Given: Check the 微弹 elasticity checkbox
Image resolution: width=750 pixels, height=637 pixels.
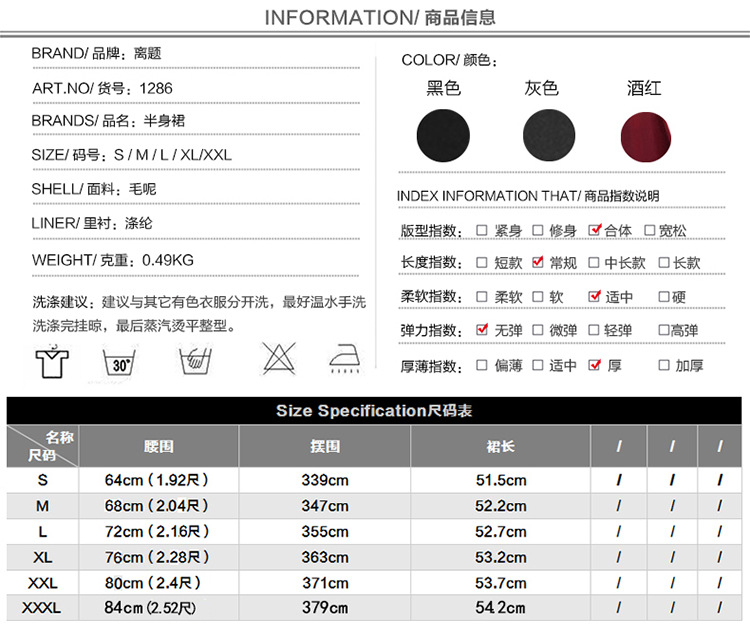Looking at the screenshot, I should [x=538, y=330].
